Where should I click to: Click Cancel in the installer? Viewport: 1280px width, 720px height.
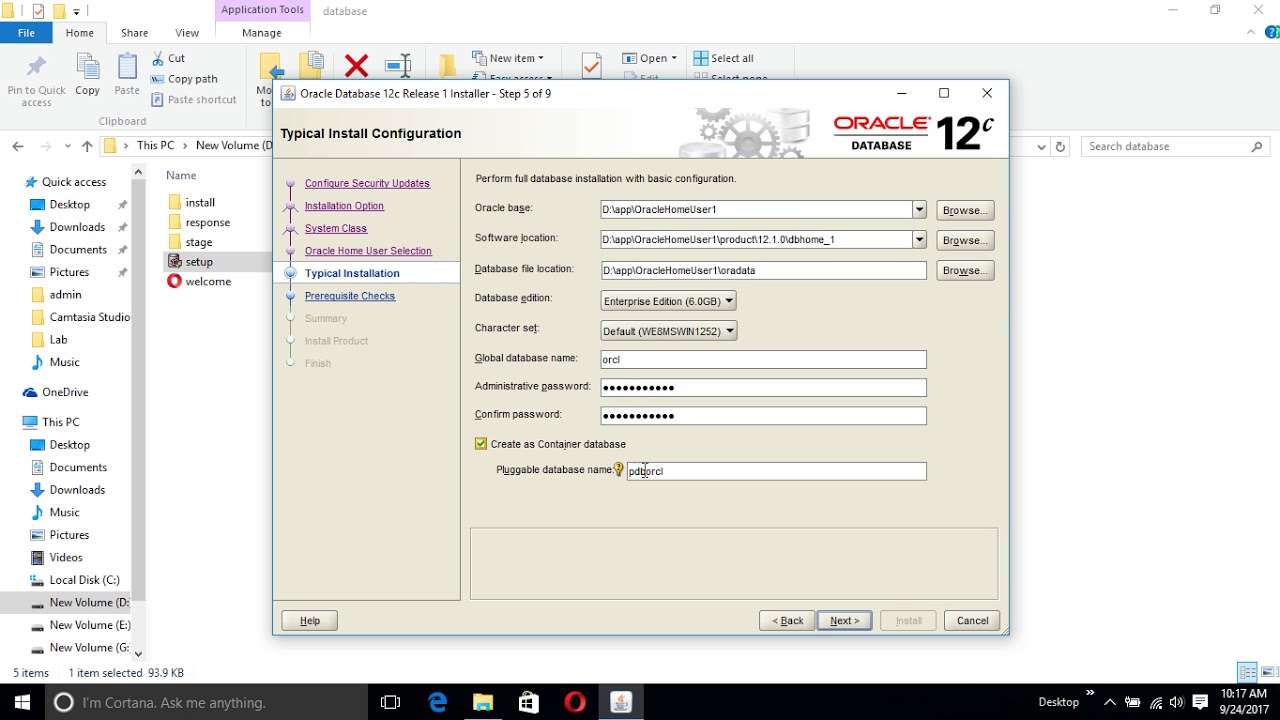(972, 621)
